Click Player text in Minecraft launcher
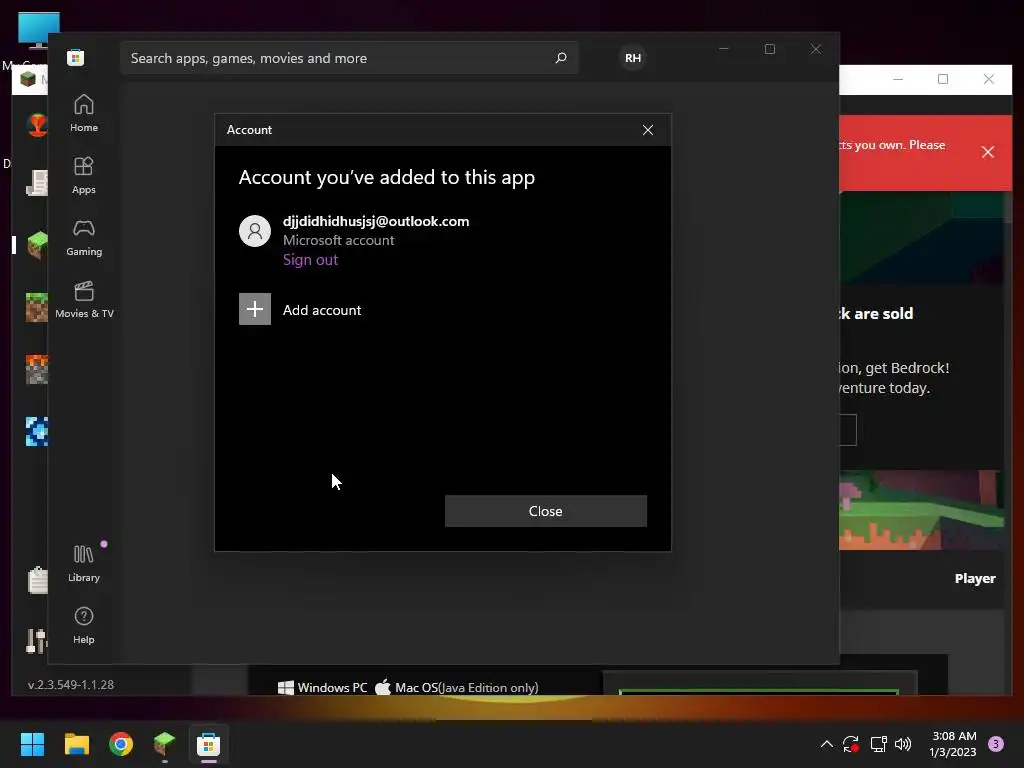This screenshot has width=1024, height=768. point(975,579)
